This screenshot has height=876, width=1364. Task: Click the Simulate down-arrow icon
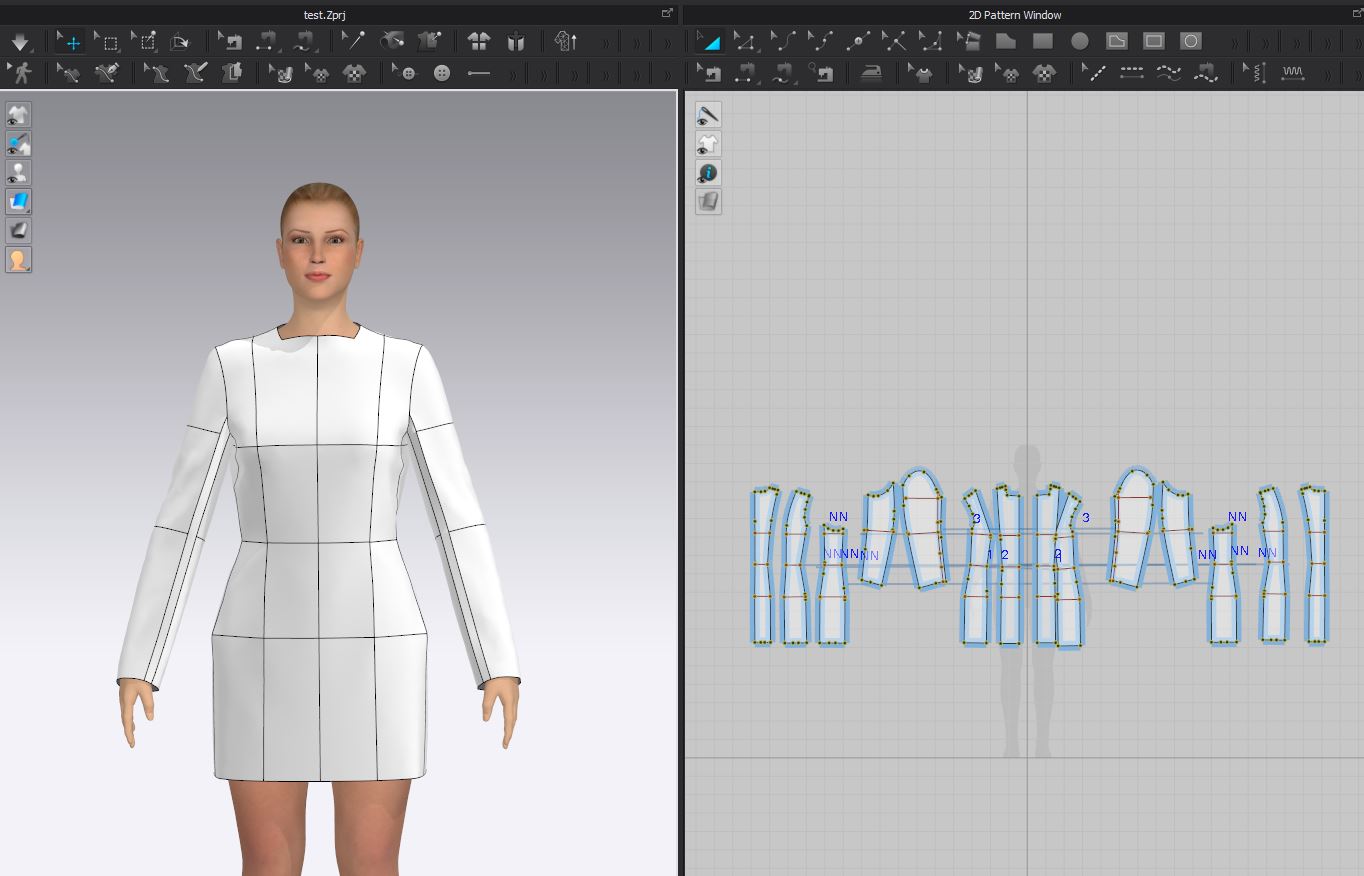[20, 42]
